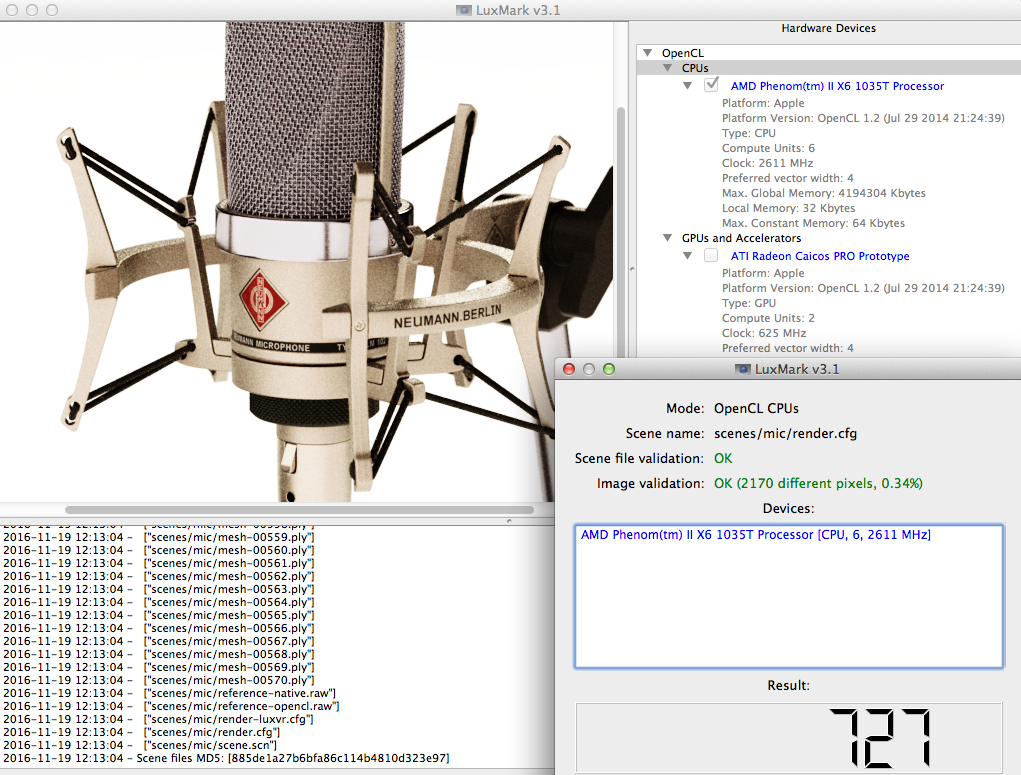
Task: Click log line 'scenes/mic/reference-native.raw'
Action: click(169, 693)
